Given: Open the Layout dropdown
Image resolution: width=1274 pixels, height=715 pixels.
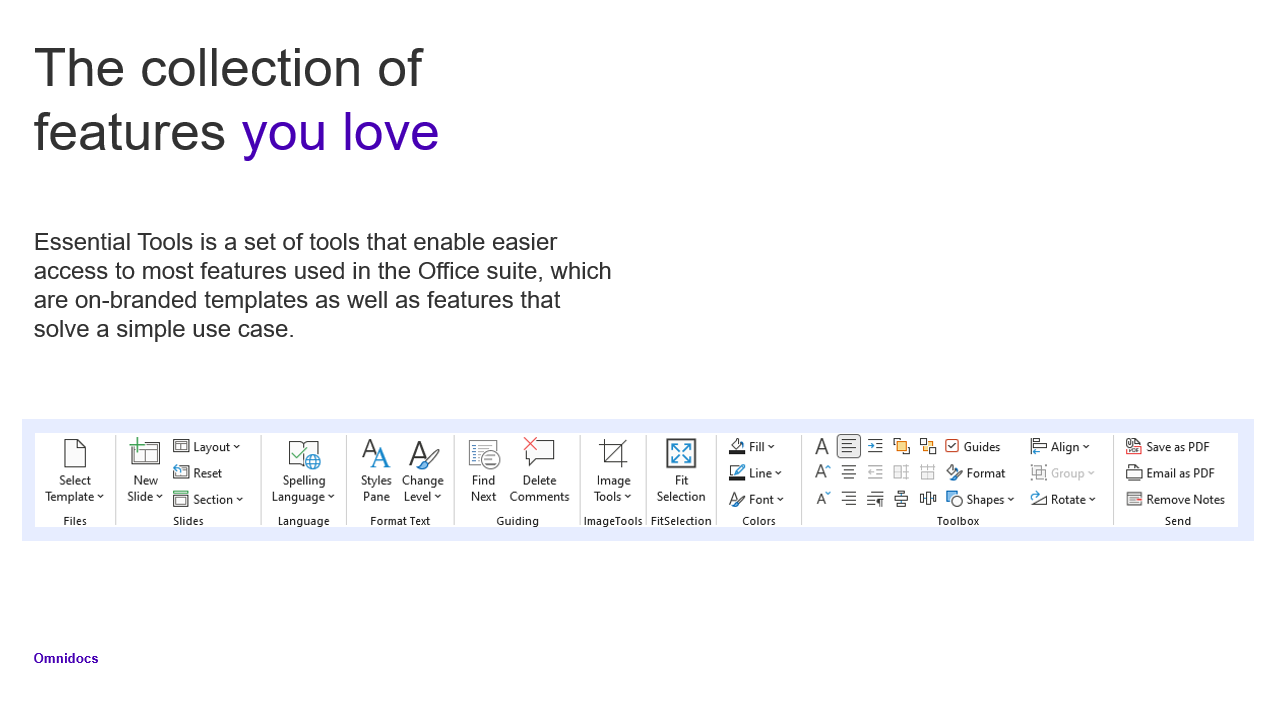Looking at the screenshot, I should tap(207, 447).
